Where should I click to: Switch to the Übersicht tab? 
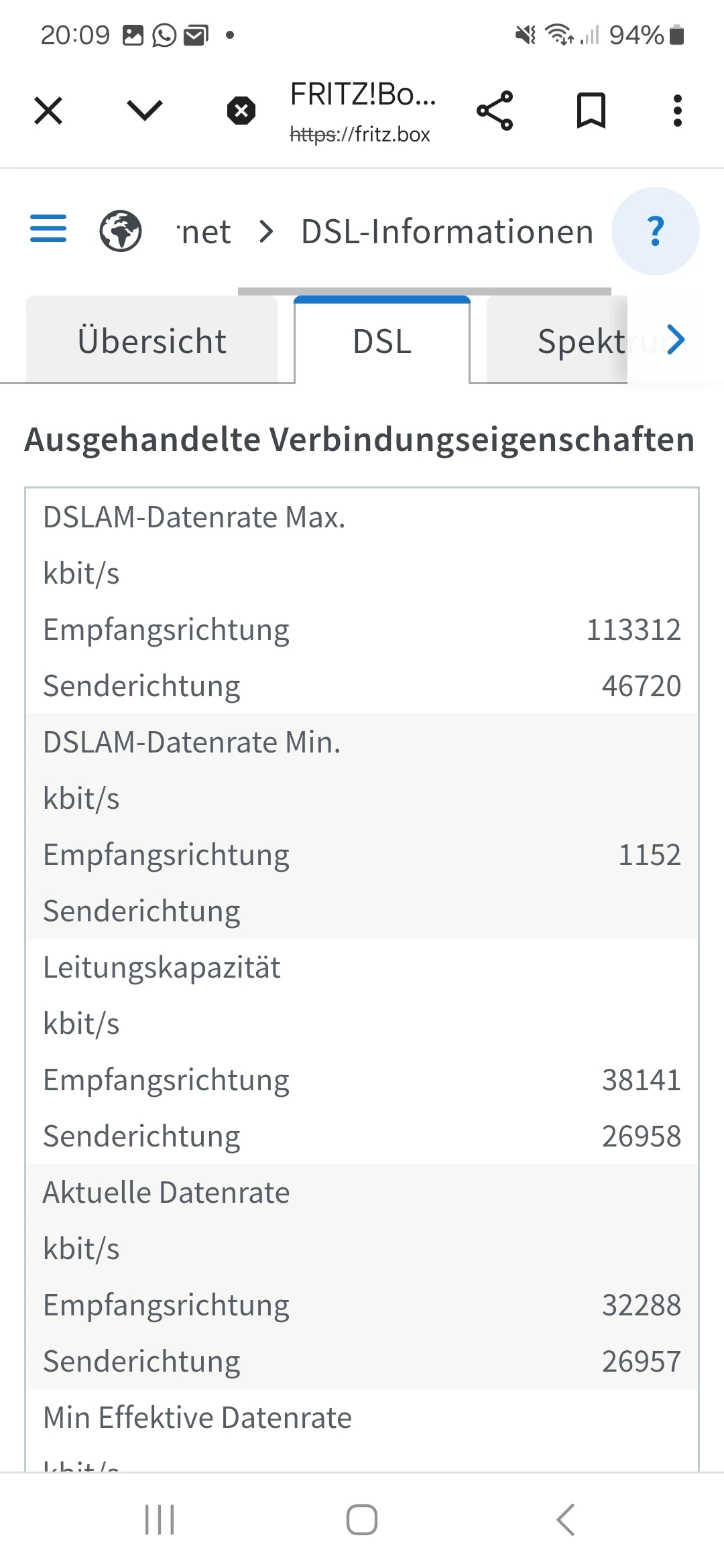click(x=152, y=341)
